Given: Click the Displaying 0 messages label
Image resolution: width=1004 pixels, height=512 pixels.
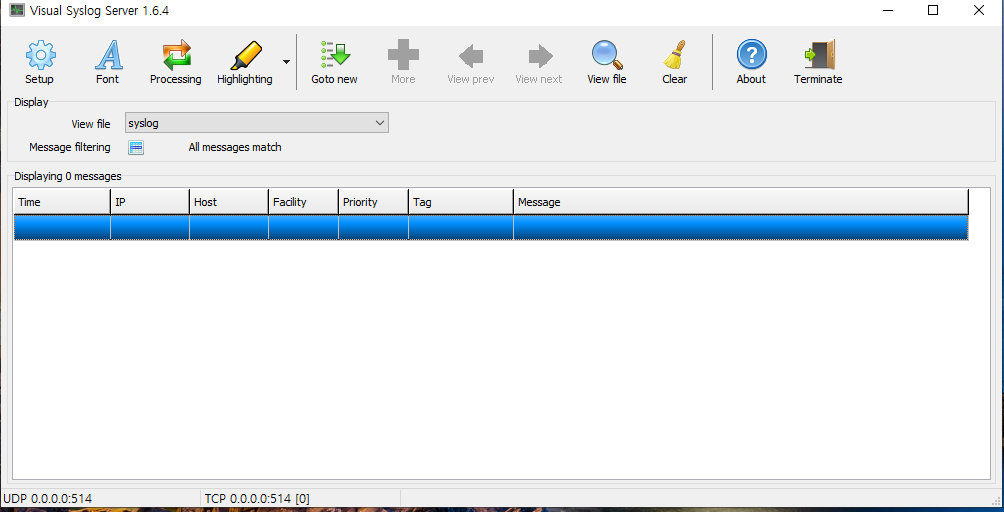Looking at the screenshot, I should 68,176.
